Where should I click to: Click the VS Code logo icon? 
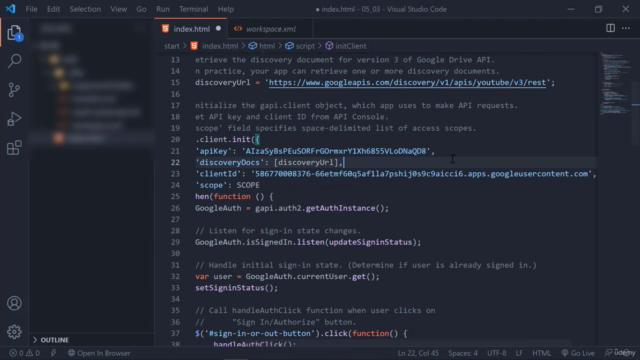(11, 9)
